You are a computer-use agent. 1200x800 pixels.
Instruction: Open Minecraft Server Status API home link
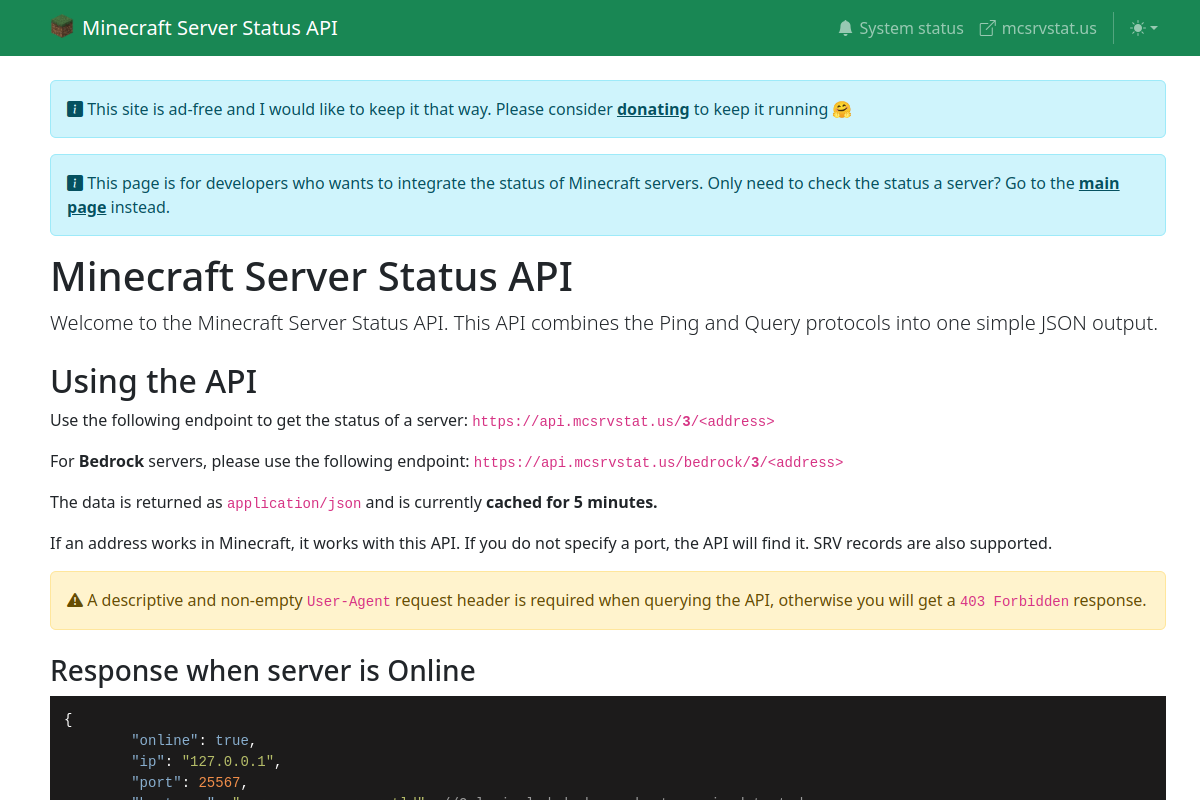coord(194,27)
